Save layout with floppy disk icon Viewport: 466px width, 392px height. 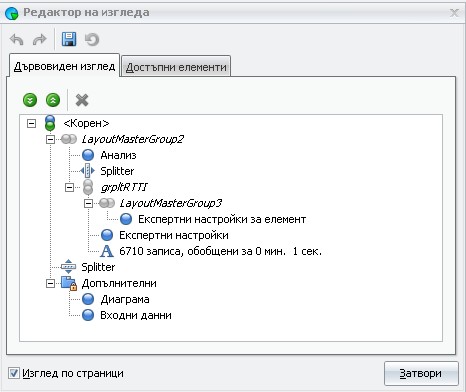(69, 39)
